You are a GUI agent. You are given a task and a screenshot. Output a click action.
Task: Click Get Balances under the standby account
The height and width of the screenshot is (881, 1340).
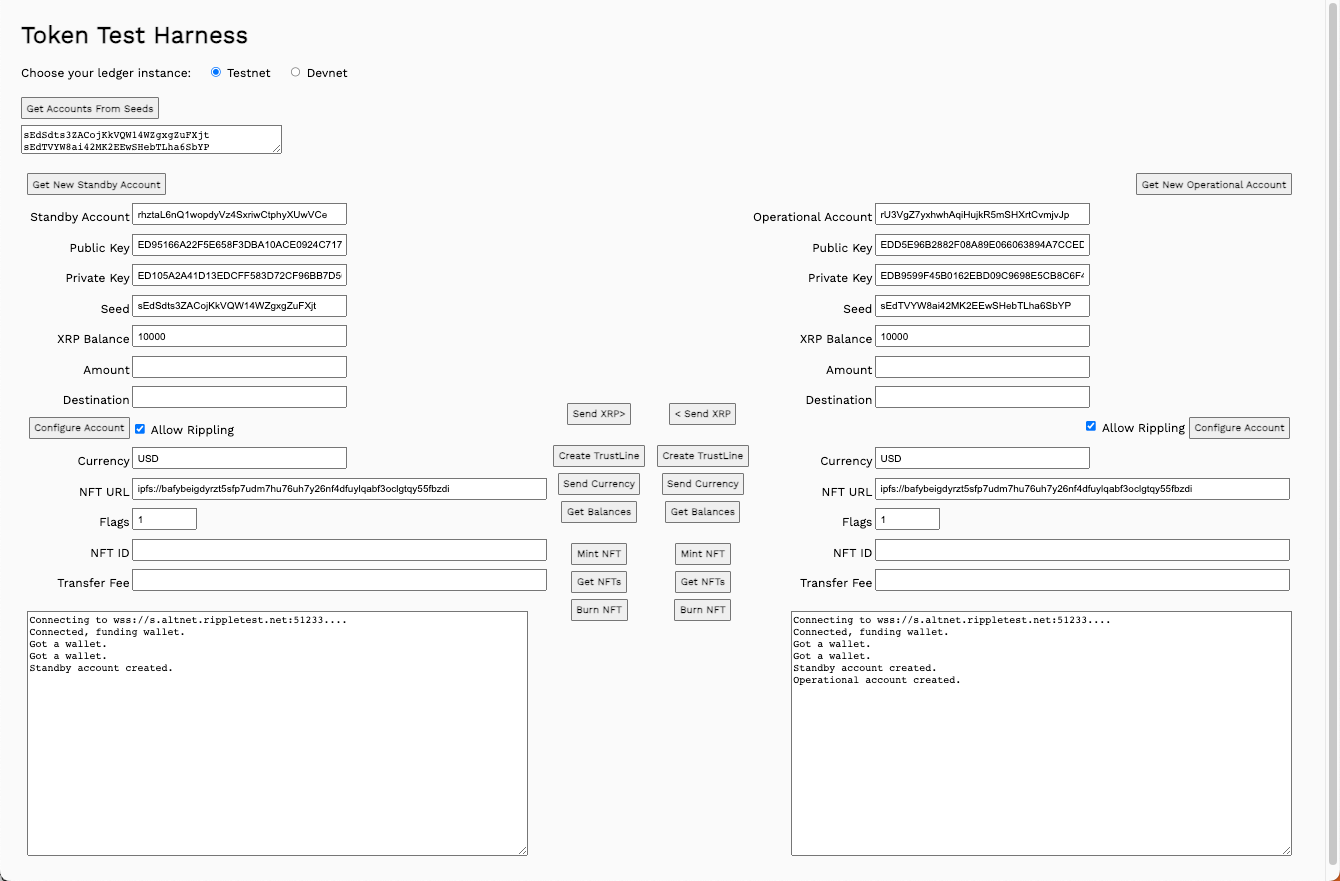(598, 511)
